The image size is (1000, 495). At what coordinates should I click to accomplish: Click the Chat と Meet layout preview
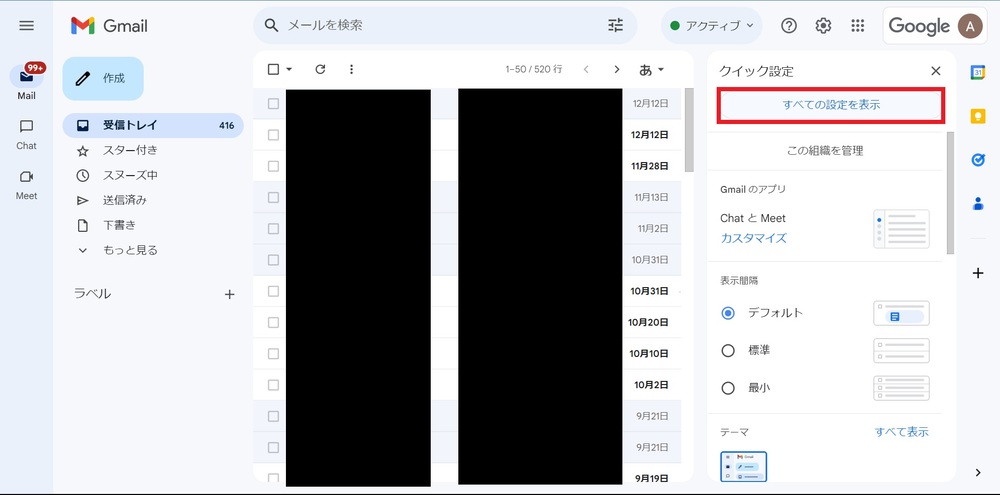pos(901,228)
